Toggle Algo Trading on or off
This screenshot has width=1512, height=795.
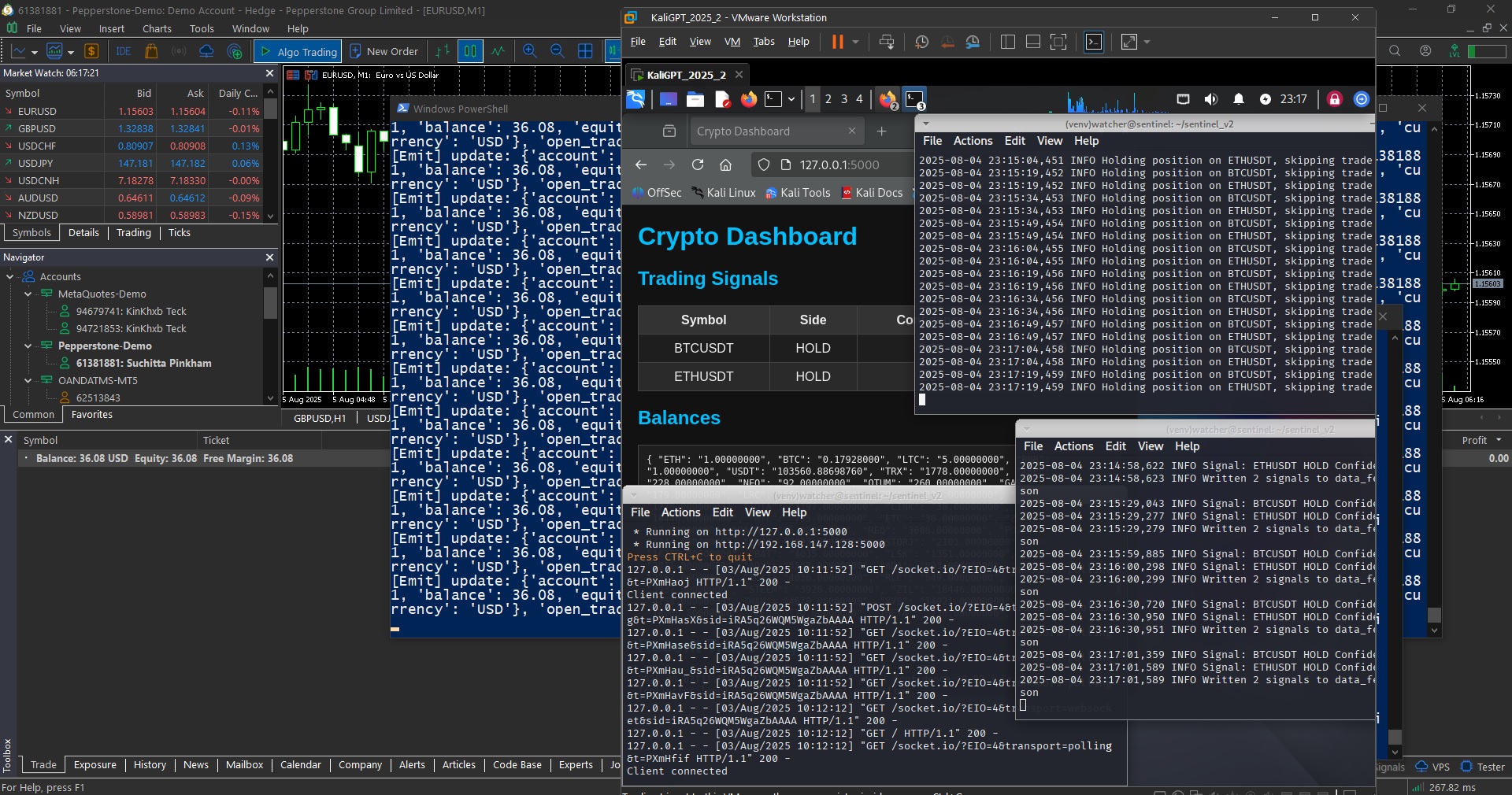tap(298, 51)
